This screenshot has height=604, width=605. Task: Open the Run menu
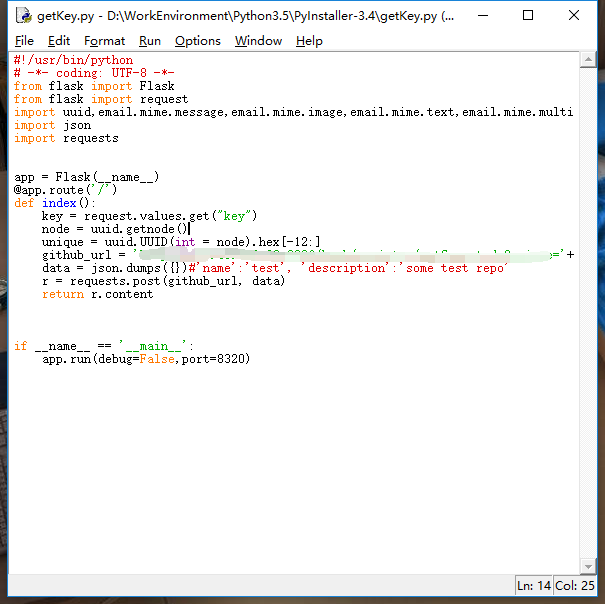[150, 41]
